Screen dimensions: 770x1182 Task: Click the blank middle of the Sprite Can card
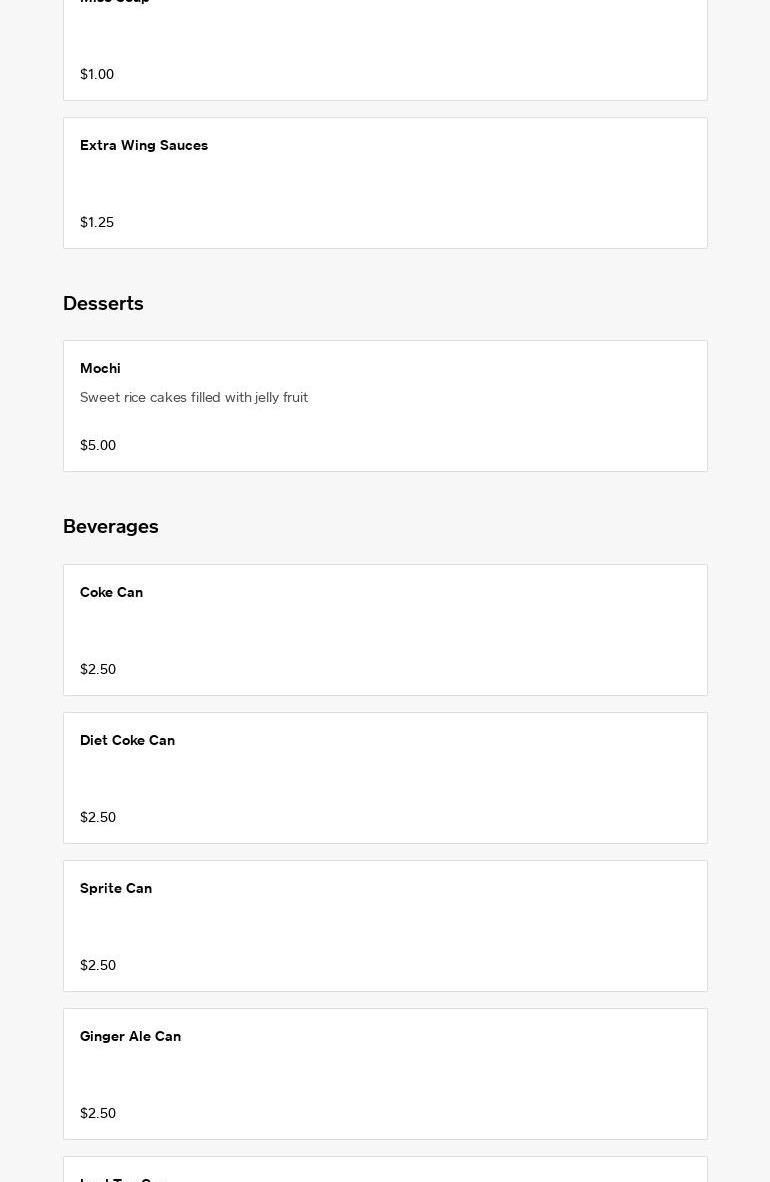pos(385,926)
